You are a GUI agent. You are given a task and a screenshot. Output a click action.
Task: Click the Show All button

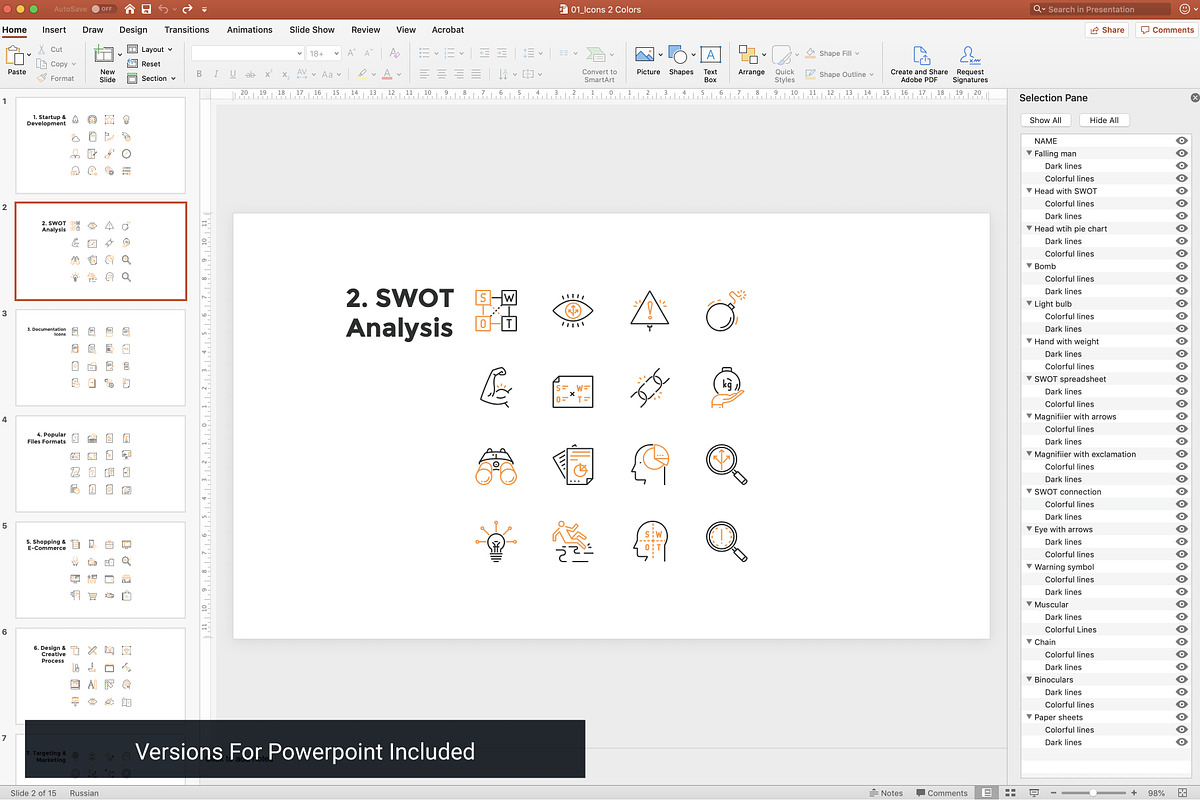pos(1046,120)
